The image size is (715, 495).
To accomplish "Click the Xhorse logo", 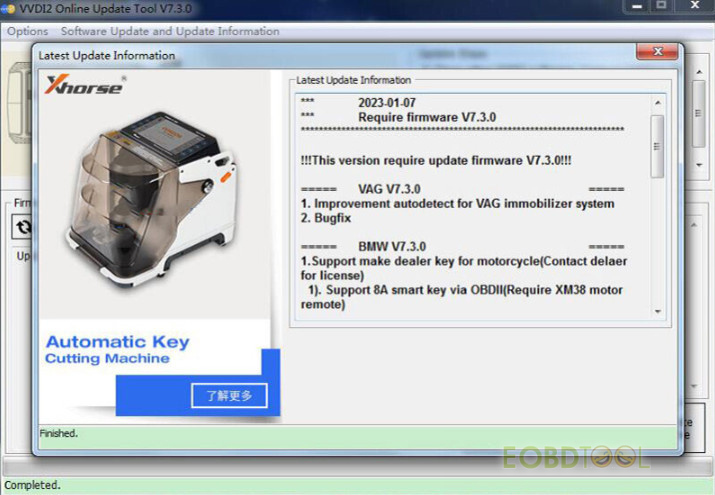I will click(x=85, y=85).
